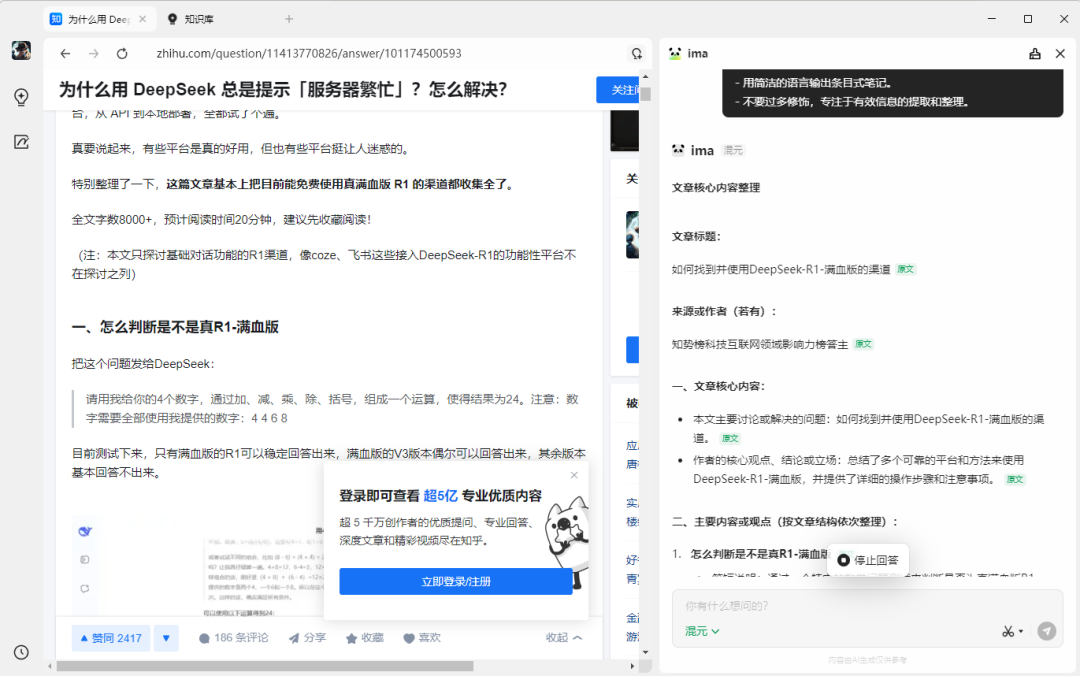
Task: Click 收藏 to bookmark the answer
Action: [364, 638]
